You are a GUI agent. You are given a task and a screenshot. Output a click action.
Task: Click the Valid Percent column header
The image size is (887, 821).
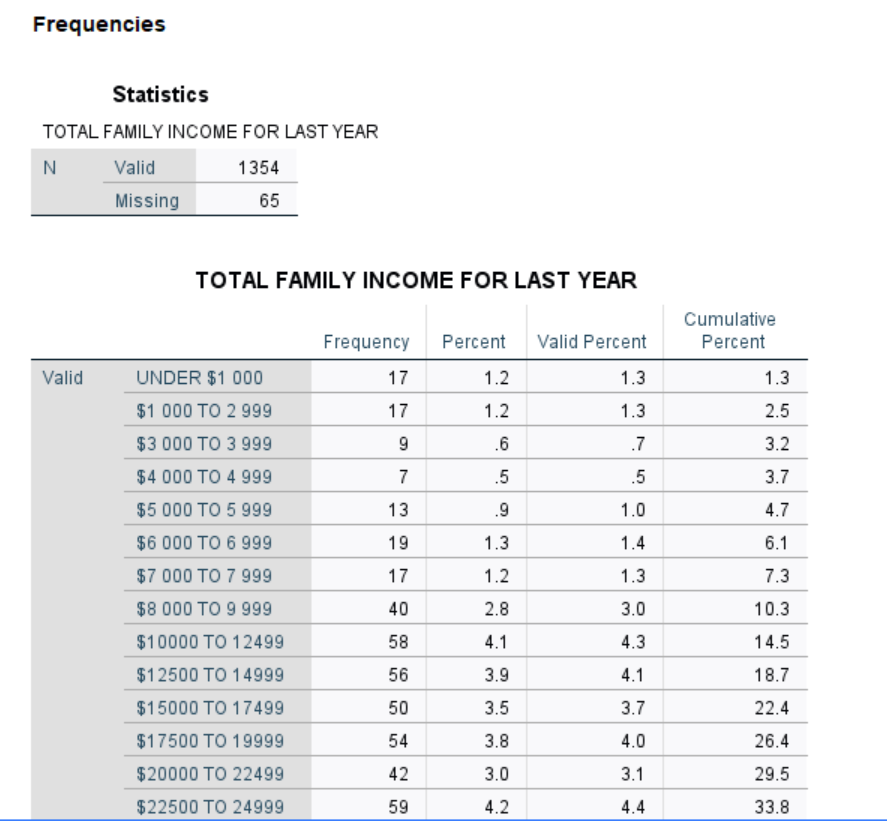click(592, 342)
